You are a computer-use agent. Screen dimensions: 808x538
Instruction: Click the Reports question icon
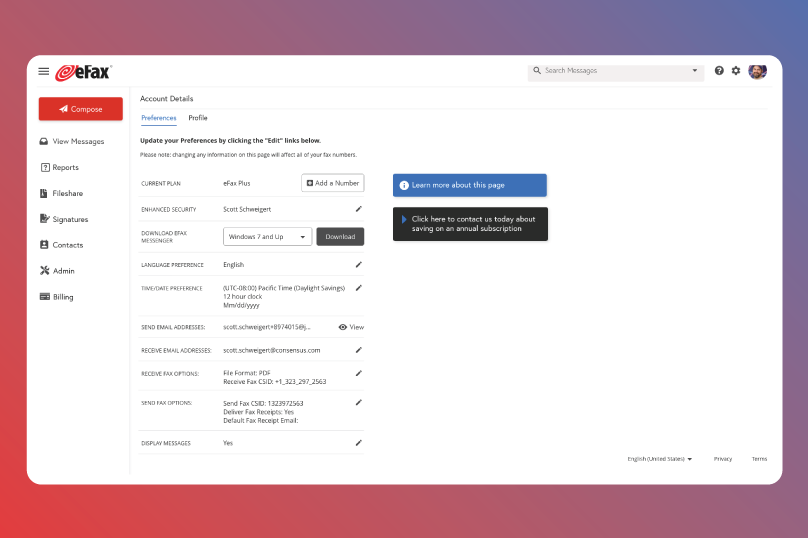point(45,167)
